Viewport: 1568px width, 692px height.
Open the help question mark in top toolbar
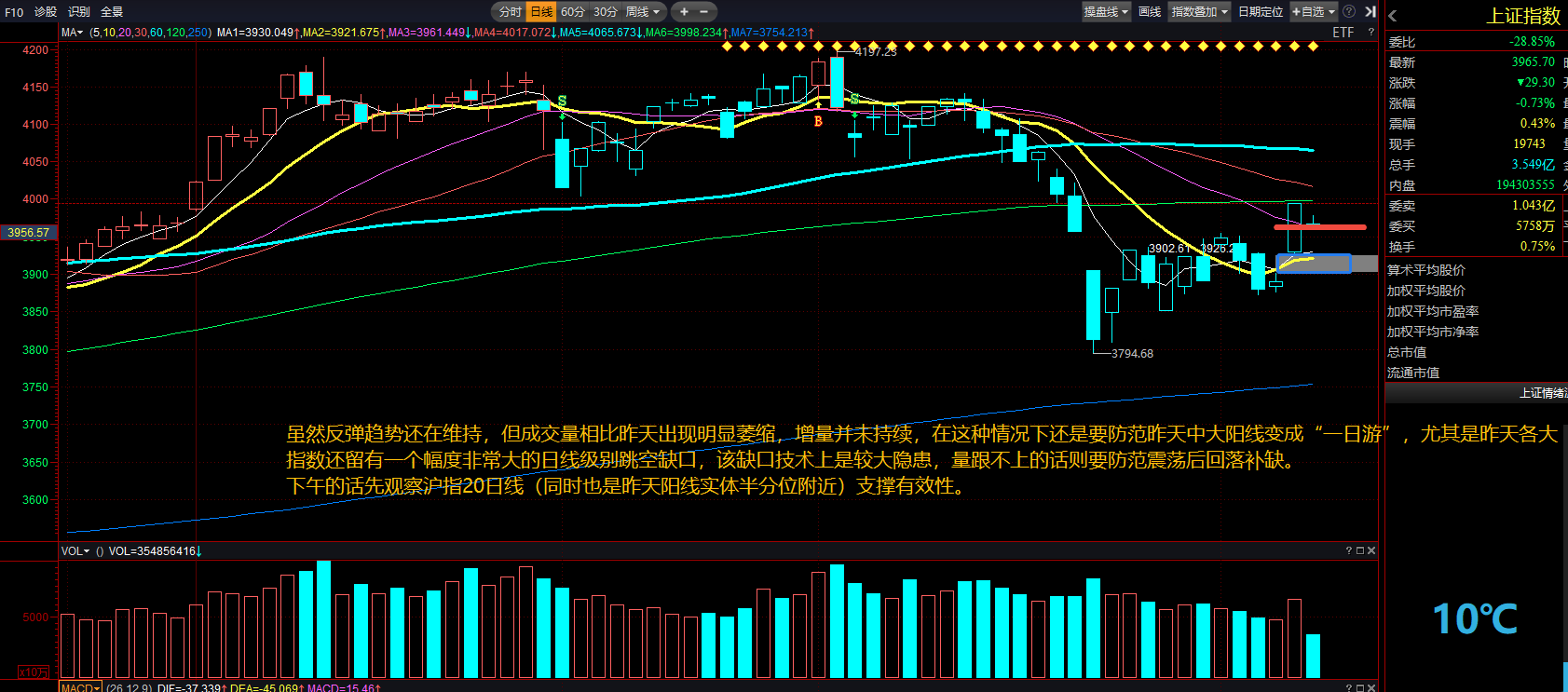[1348, 12]
